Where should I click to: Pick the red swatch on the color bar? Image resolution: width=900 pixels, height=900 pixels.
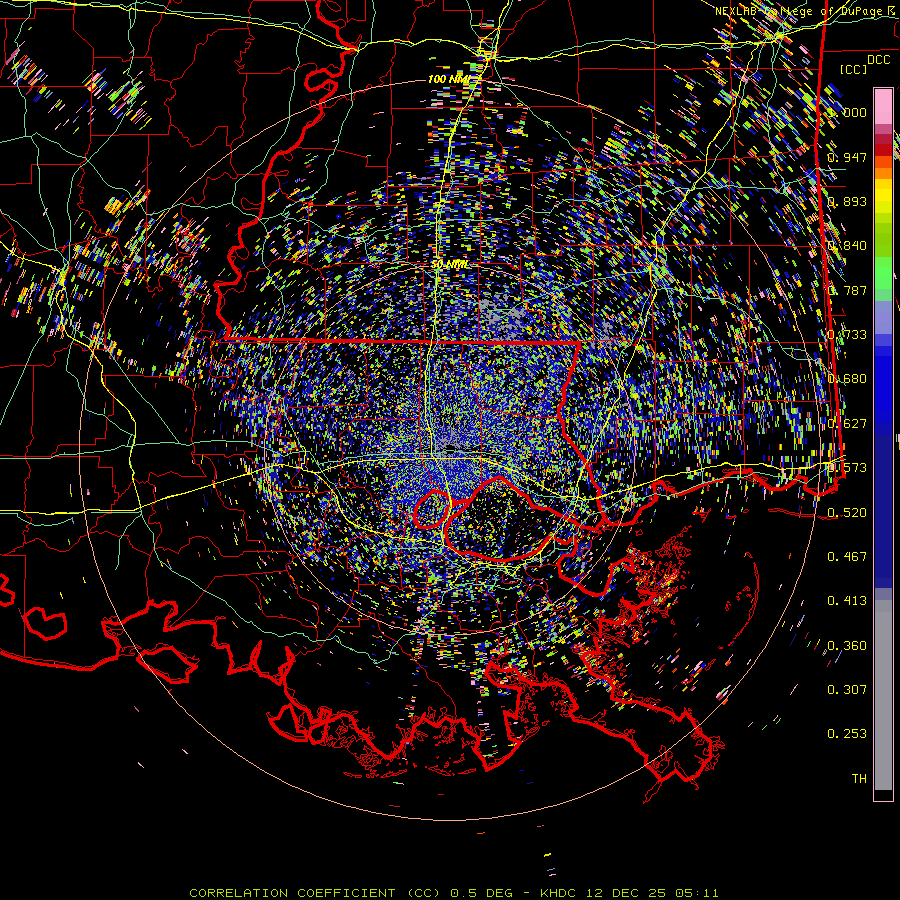(883, 150)
